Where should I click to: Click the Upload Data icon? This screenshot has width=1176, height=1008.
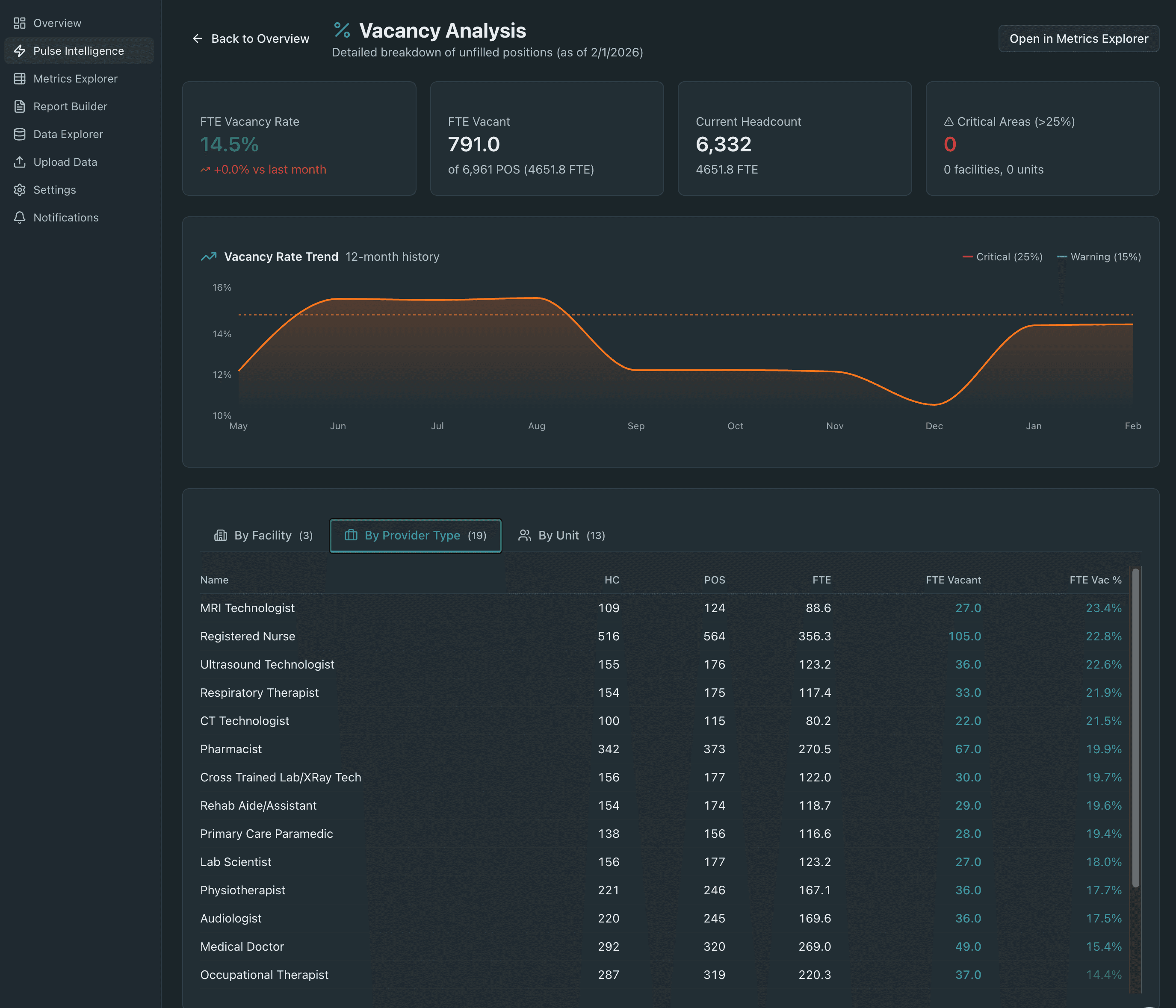(20, 162)
